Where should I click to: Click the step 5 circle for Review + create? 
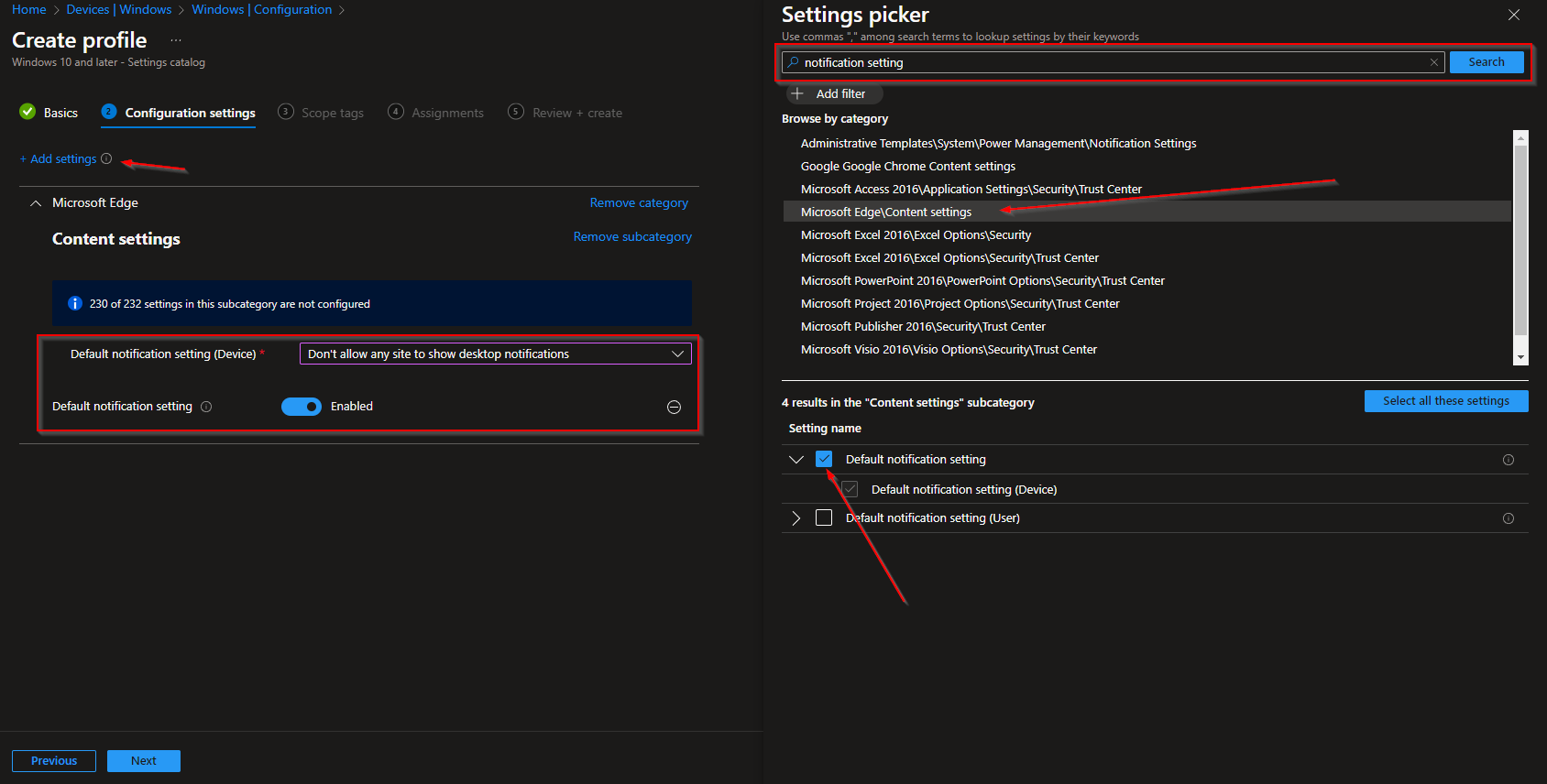pos(516,112)
